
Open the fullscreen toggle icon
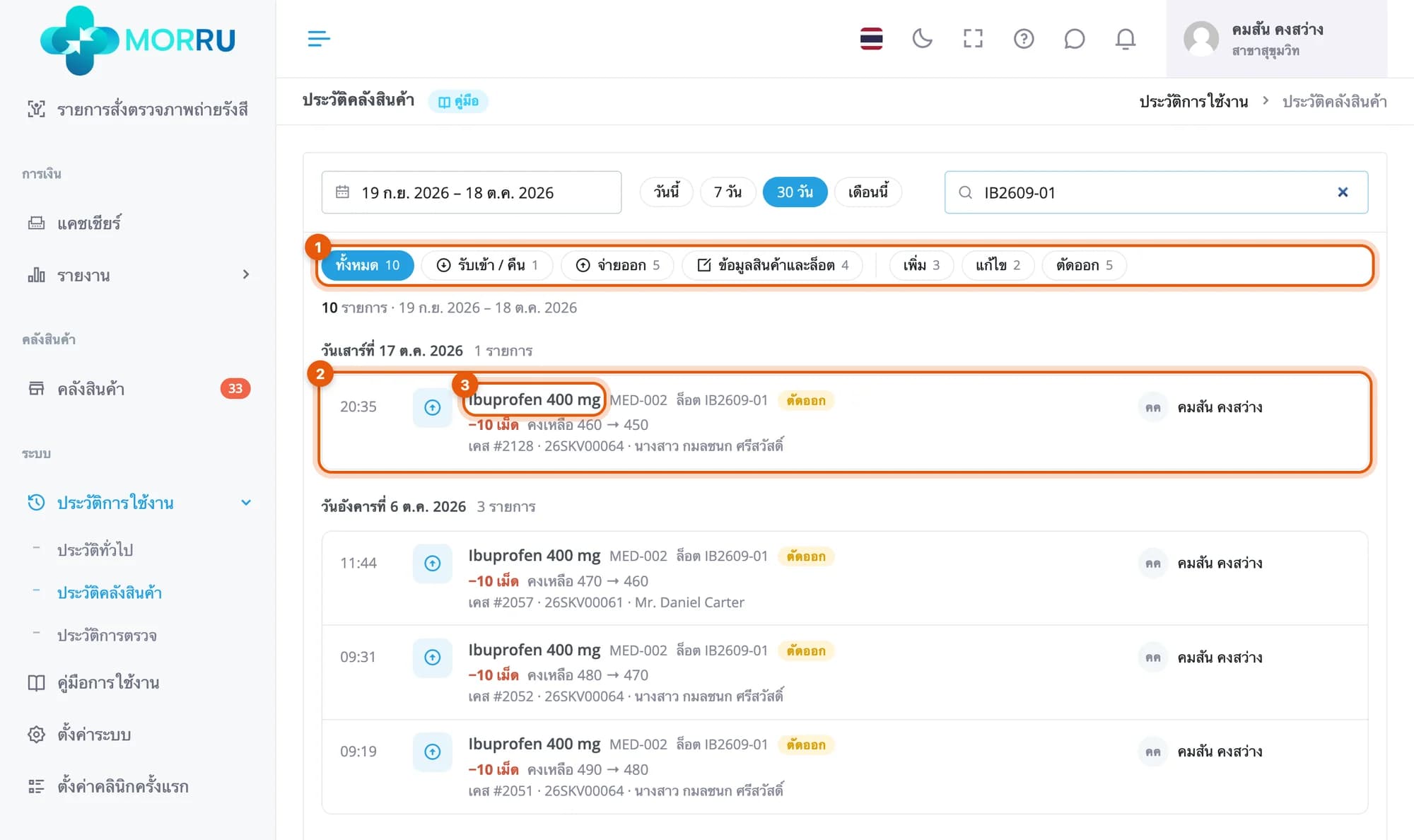[973, 38]
